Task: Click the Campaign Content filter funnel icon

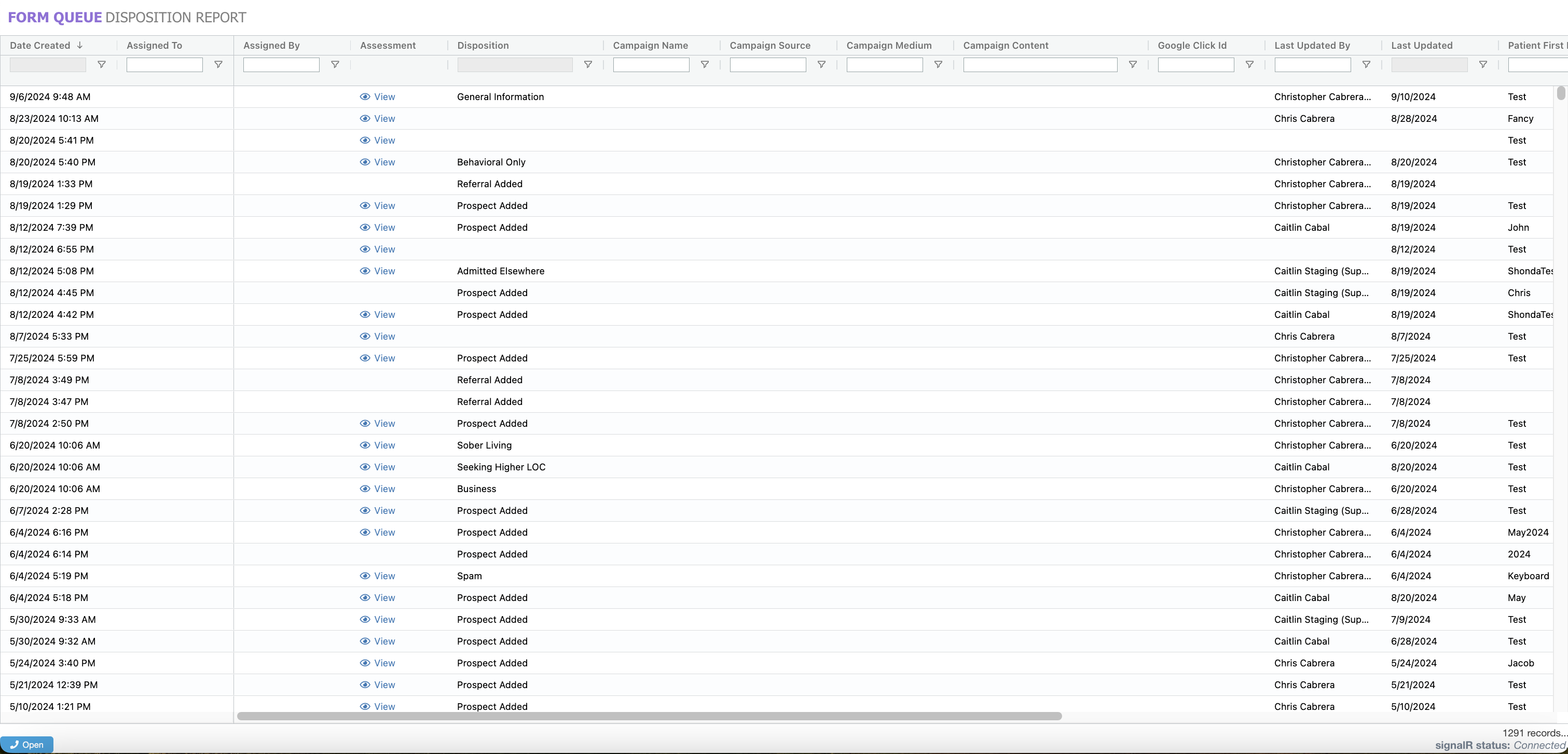Action: pyautogui.click(x=1132, y=64)
